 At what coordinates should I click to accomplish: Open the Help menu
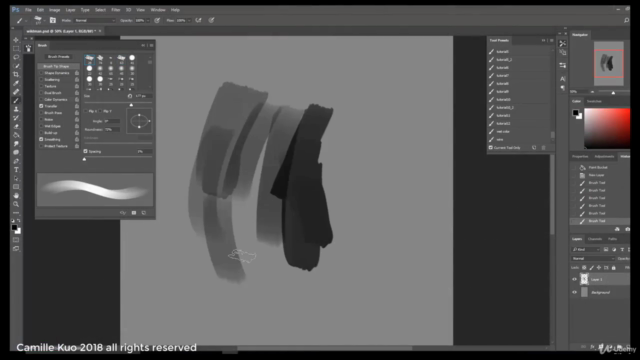tap(175, 10)
